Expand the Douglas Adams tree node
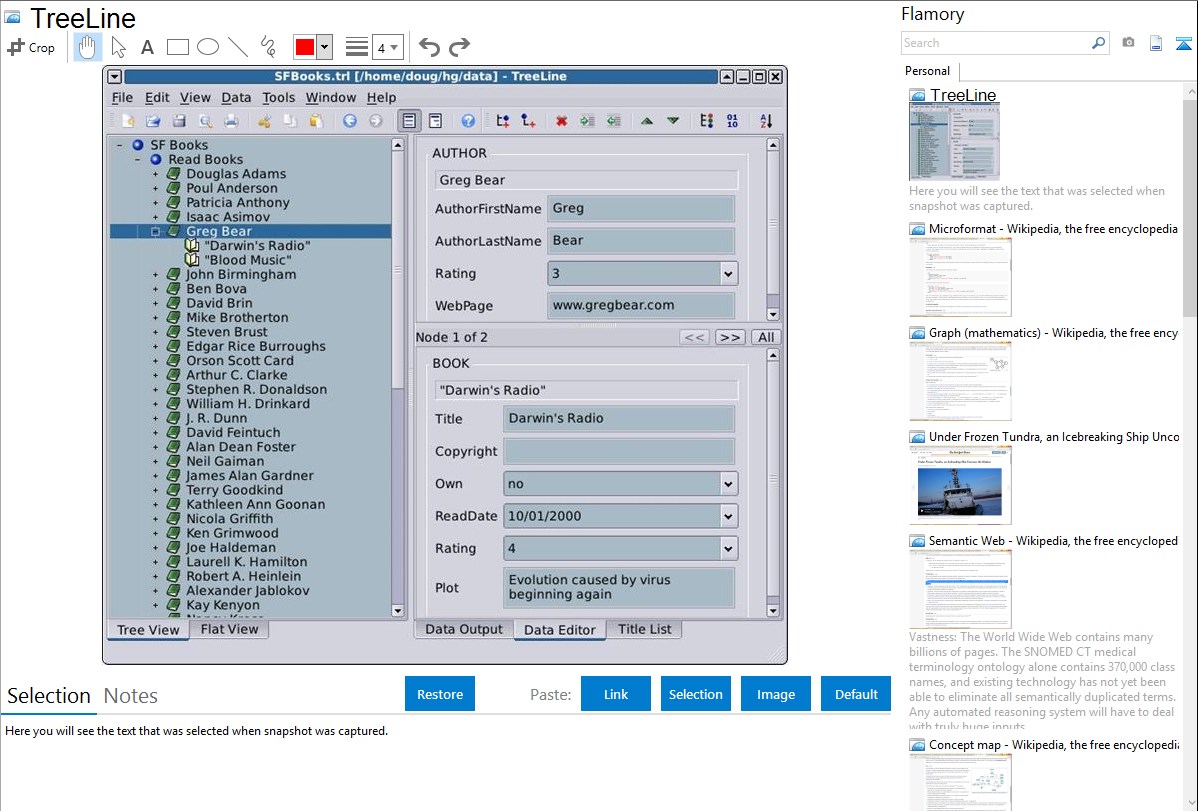 point(155,174)
